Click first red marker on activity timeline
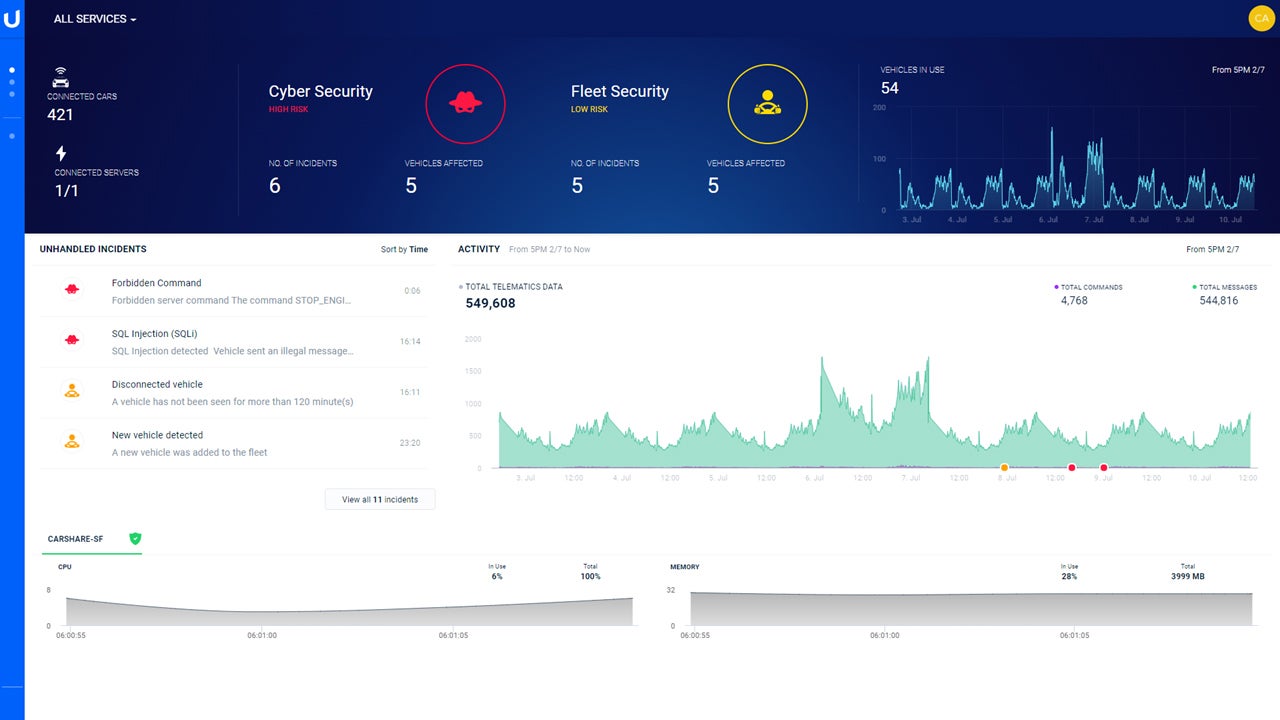1280x720 pixels. 1071,467
